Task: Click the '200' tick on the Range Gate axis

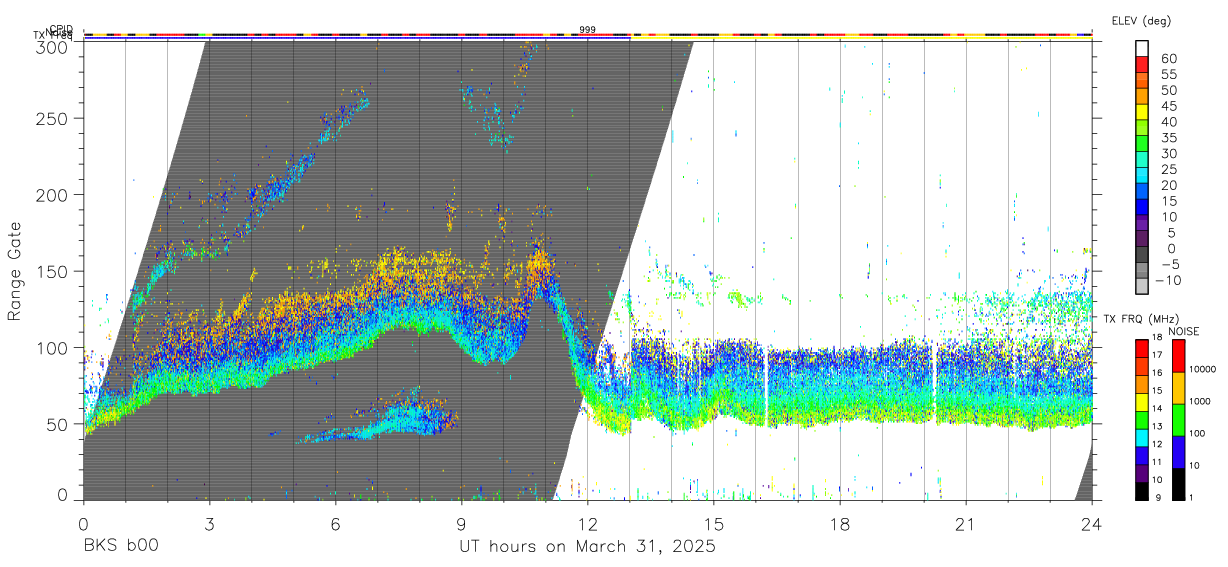Action: pyautogui.click(x=50, y=194)
